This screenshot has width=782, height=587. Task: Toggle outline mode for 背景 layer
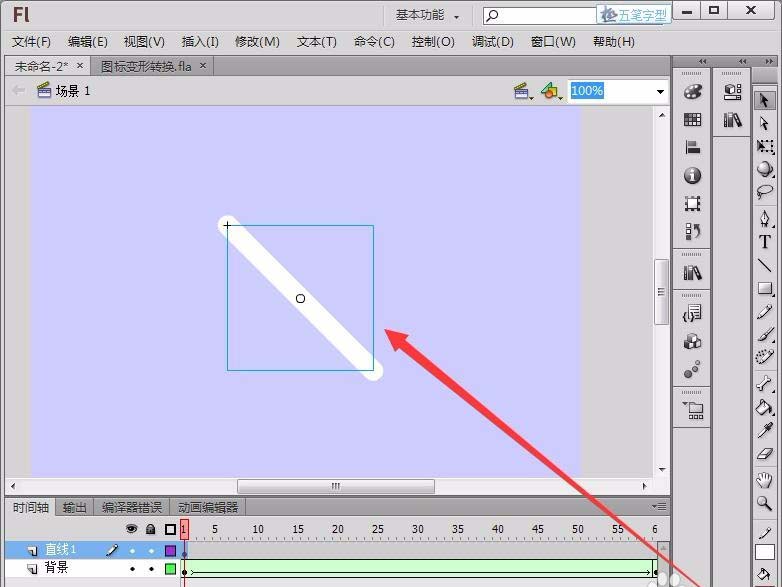click(171, 569)
